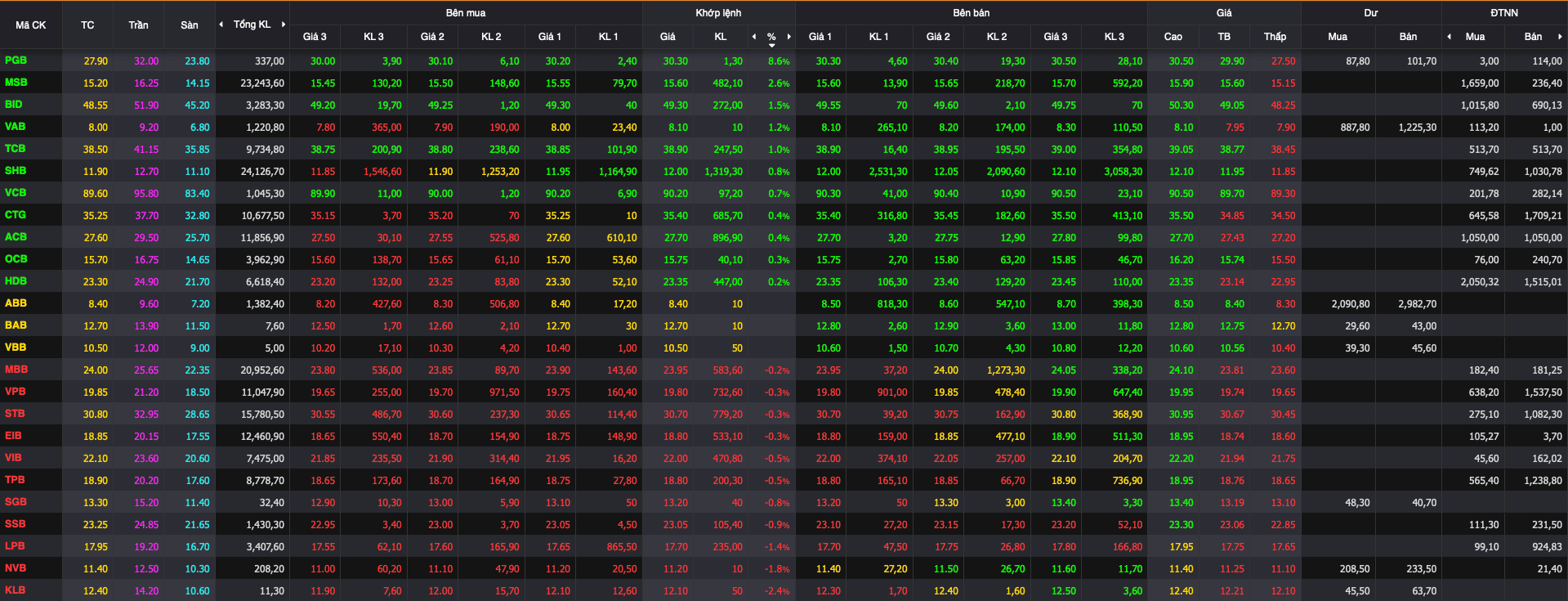Click ABB surplus sell value 2,982,70
1568x601 pixels.
[x=1417, y=304]
